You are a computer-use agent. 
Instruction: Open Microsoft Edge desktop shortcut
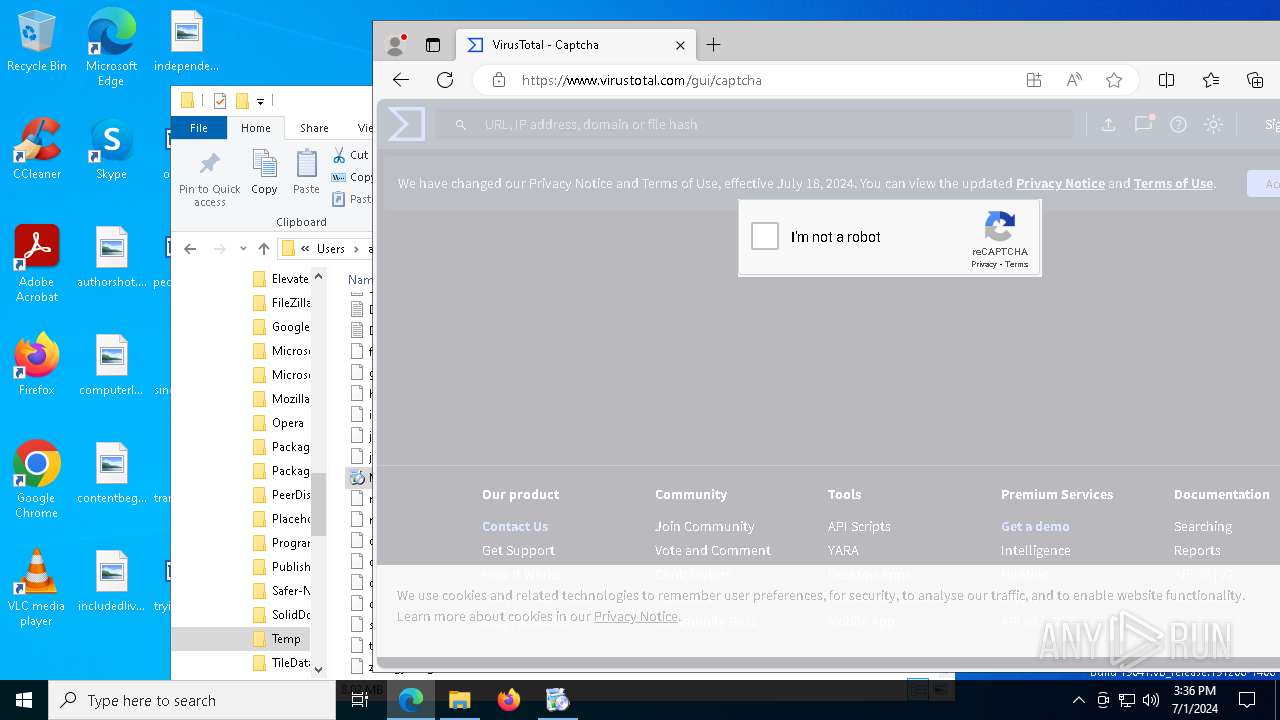pos(111,48)
